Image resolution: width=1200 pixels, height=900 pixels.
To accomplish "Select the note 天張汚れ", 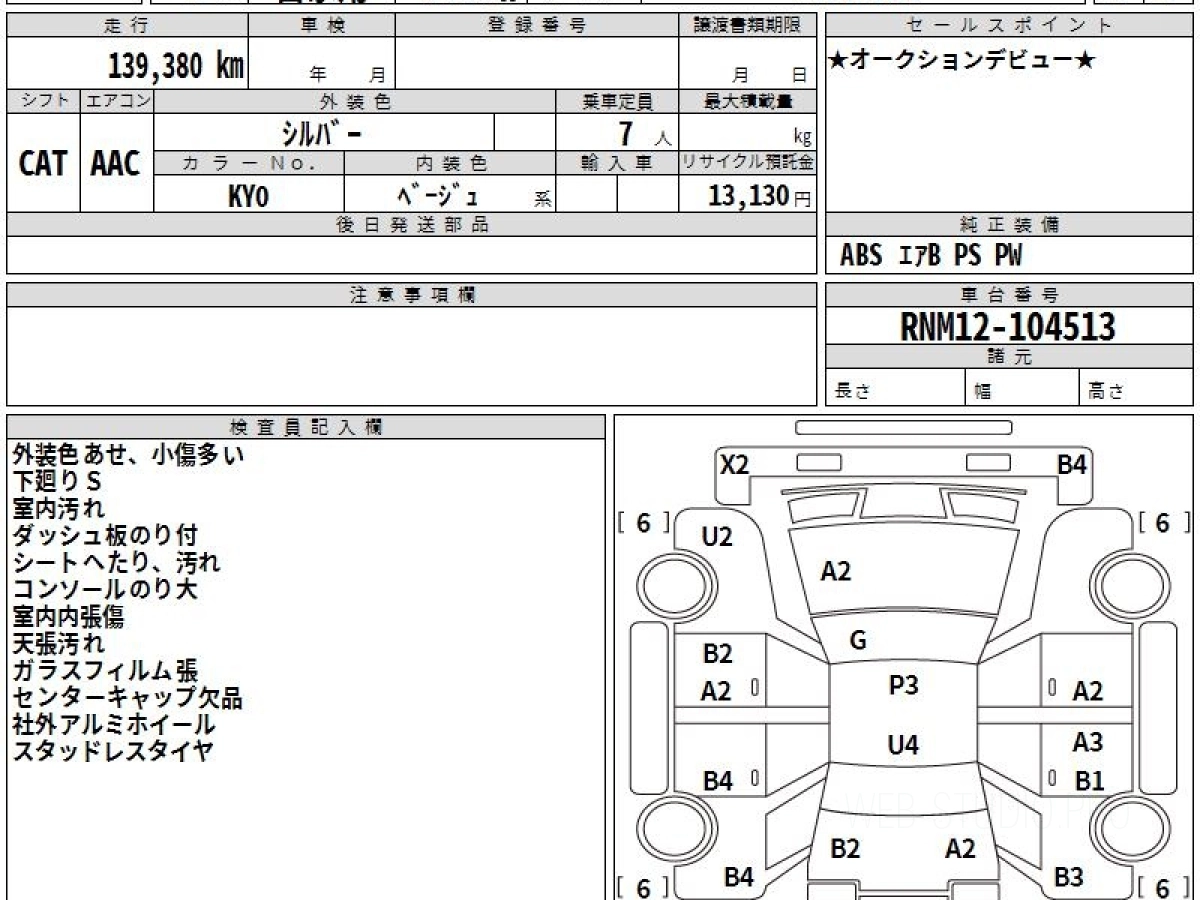I will [x=58, y=644].
